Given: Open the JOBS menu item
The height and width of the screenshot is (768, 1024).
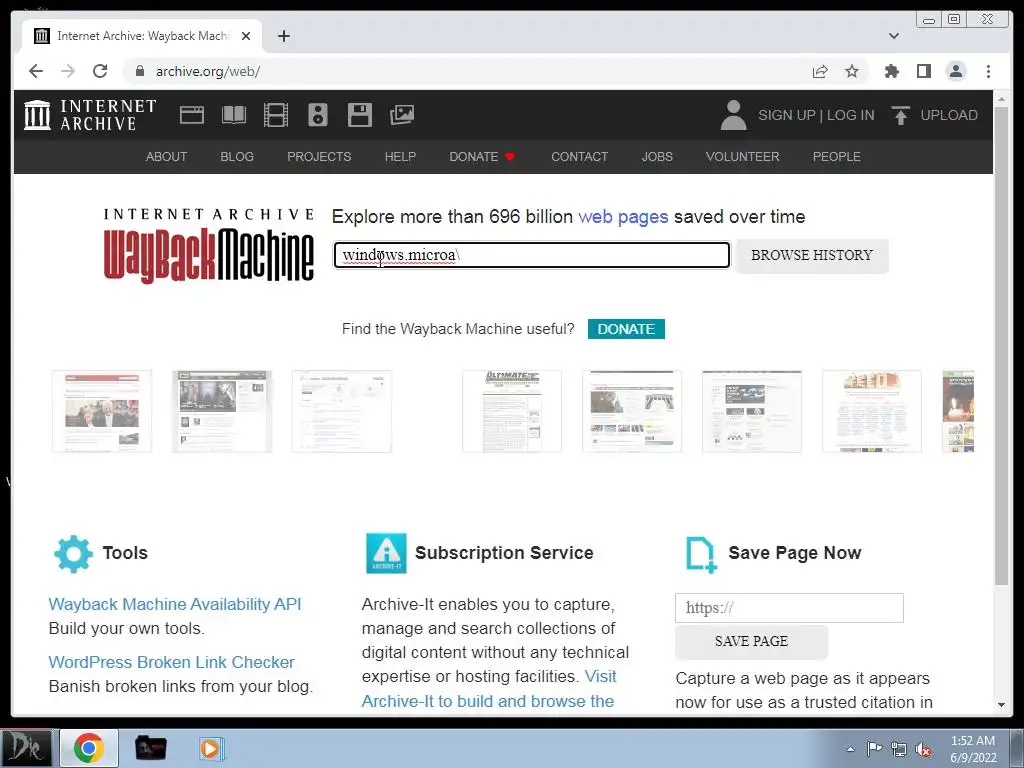Looking at the screenshot, I should pyautogui.click(x=657, y=157).
